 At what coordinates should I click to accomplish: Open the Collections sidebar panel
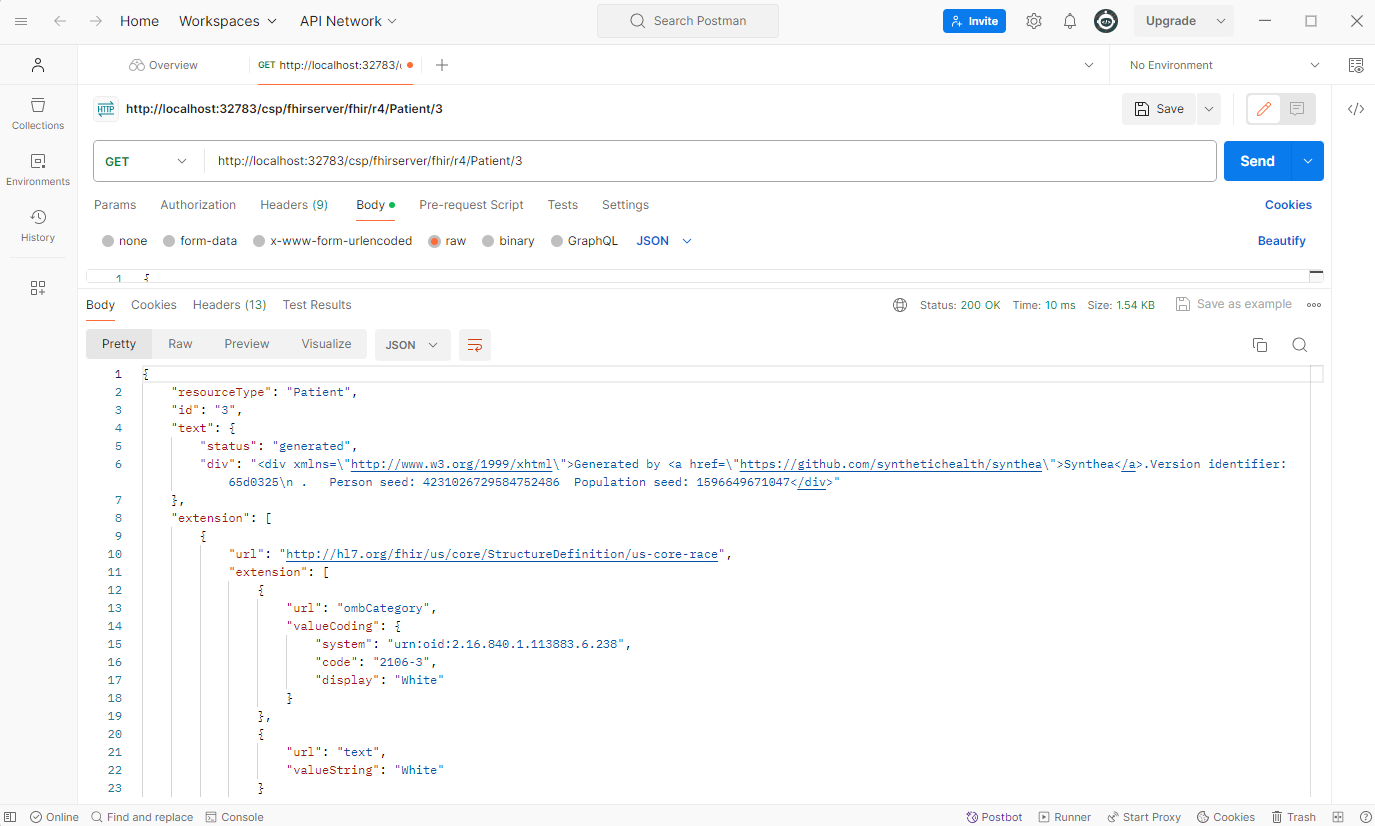pos(38,114)
